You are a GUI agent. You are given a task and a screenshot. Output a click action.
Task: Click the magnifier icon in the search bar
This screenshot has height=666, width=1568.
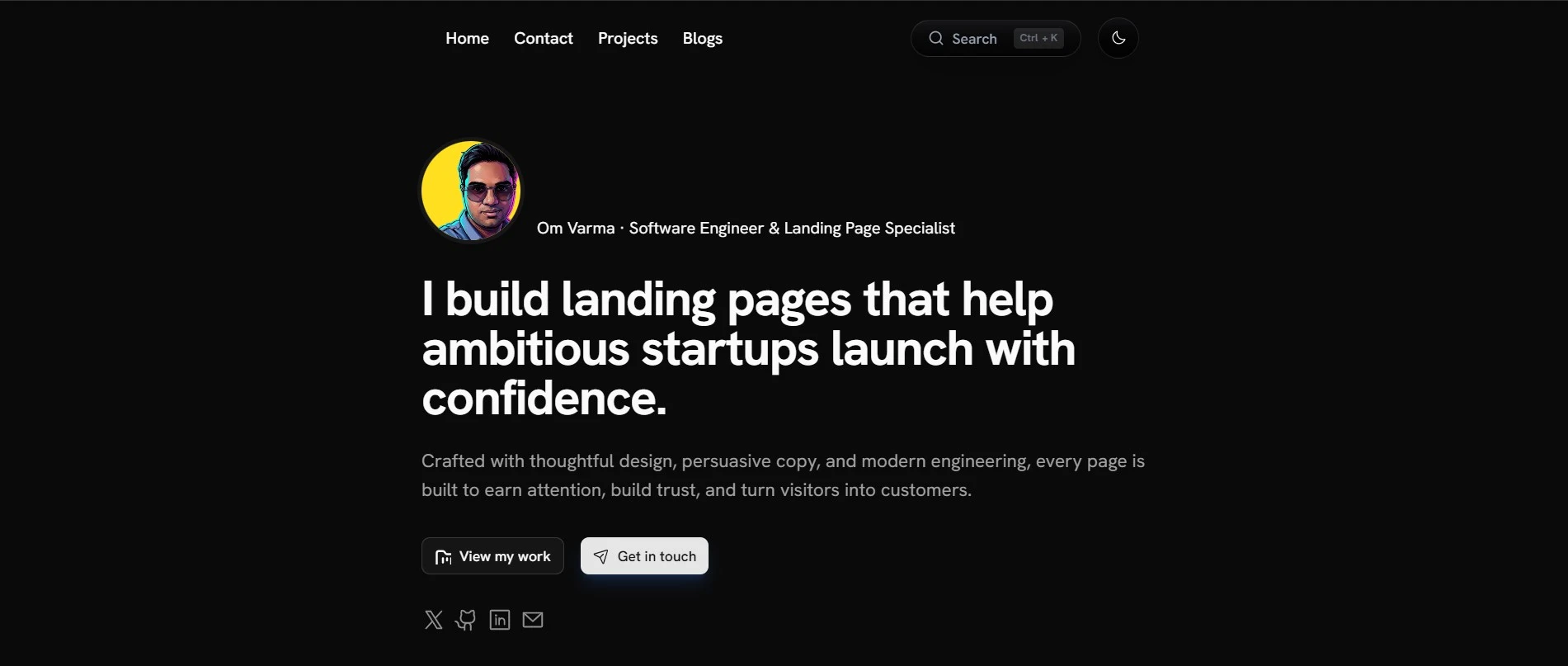tap(936, 38)
